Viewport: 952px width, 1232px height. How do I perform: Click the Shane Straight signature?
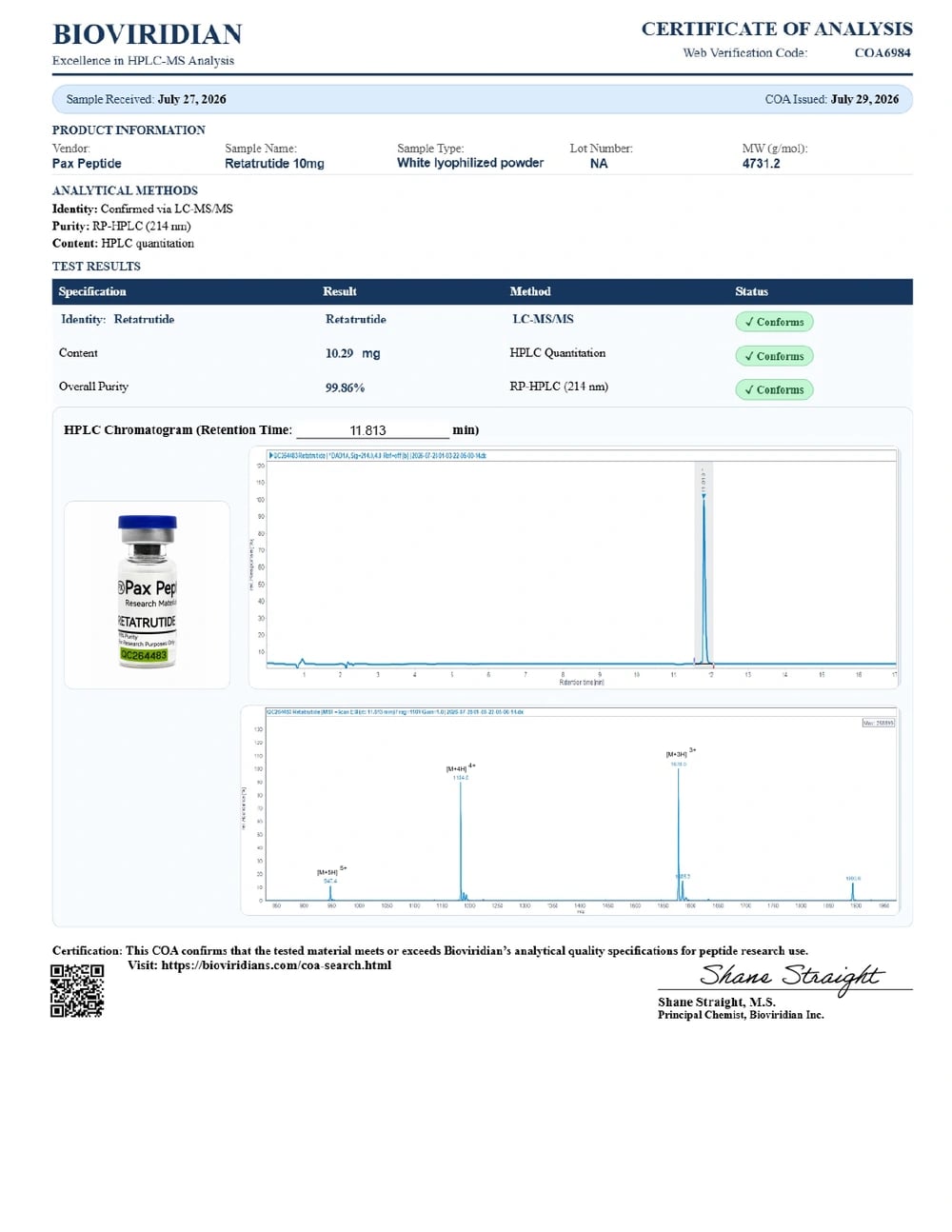(792, 977)
